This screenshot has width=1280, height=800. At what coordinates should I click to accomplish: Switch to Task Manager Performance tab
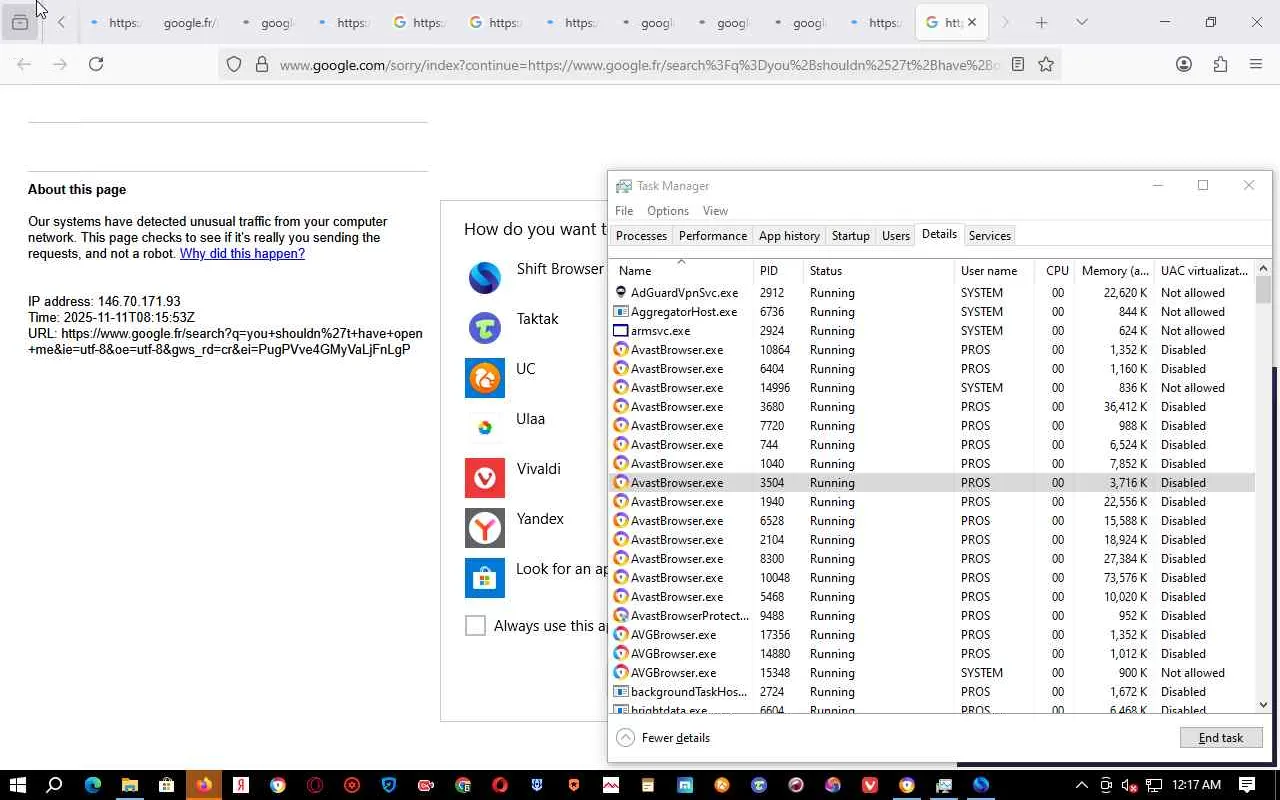(x=713, y=236)
